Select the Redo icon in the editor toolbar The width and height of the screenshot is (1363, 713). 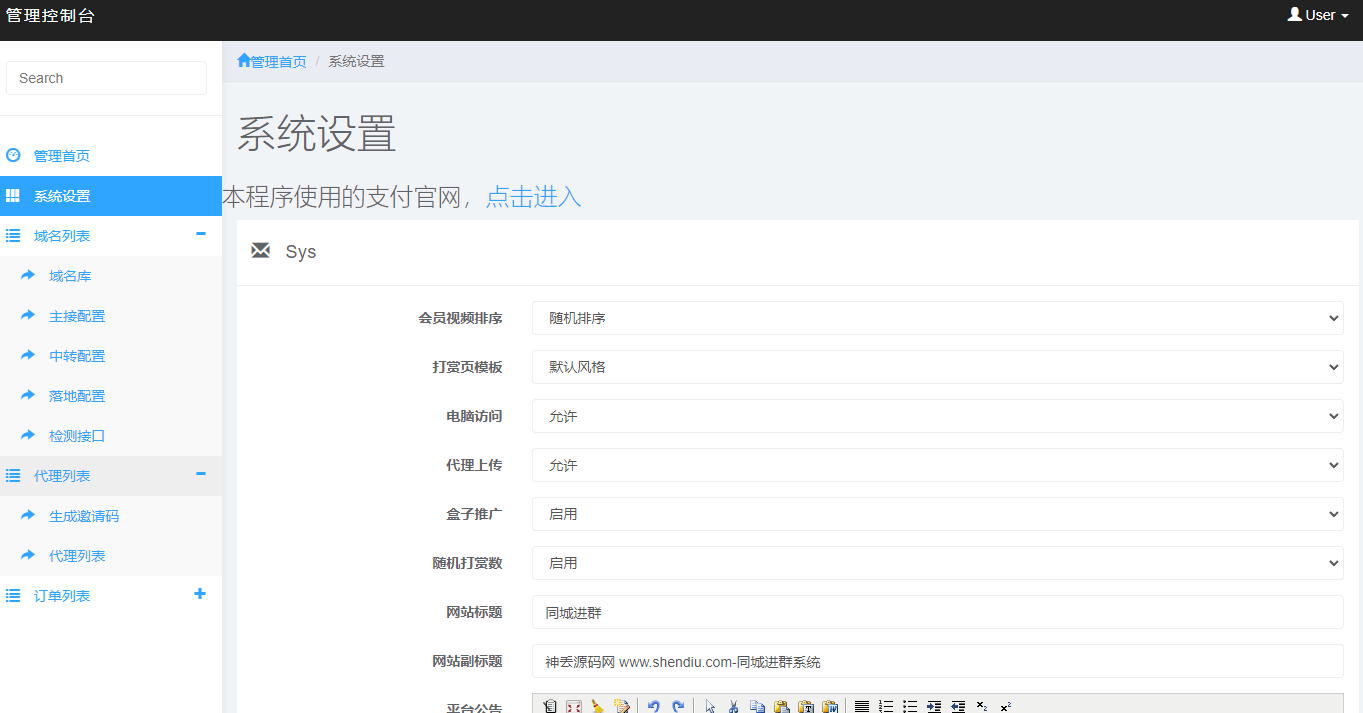(678, 705)
